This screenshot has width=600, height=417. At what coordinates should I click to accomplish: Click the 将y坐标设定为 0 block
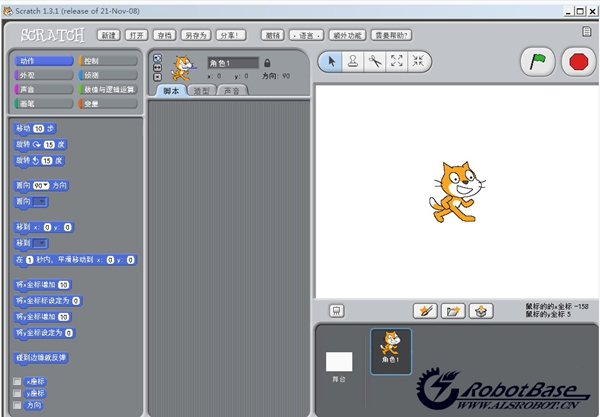[x=44, y=333]
